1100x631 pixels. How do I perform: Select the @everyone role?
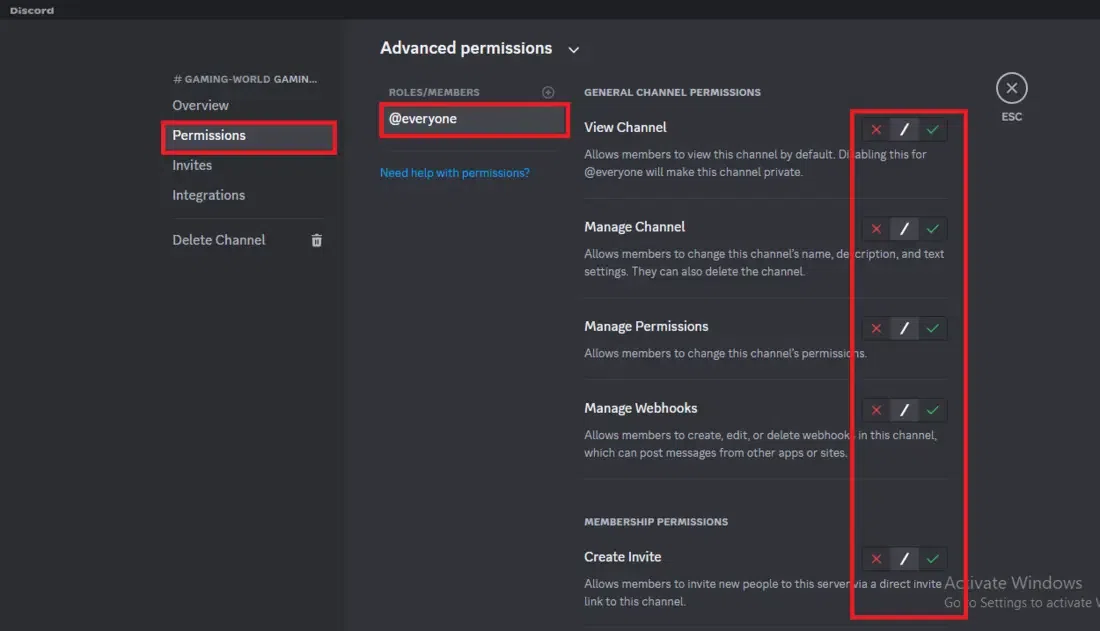click(423, 119)
